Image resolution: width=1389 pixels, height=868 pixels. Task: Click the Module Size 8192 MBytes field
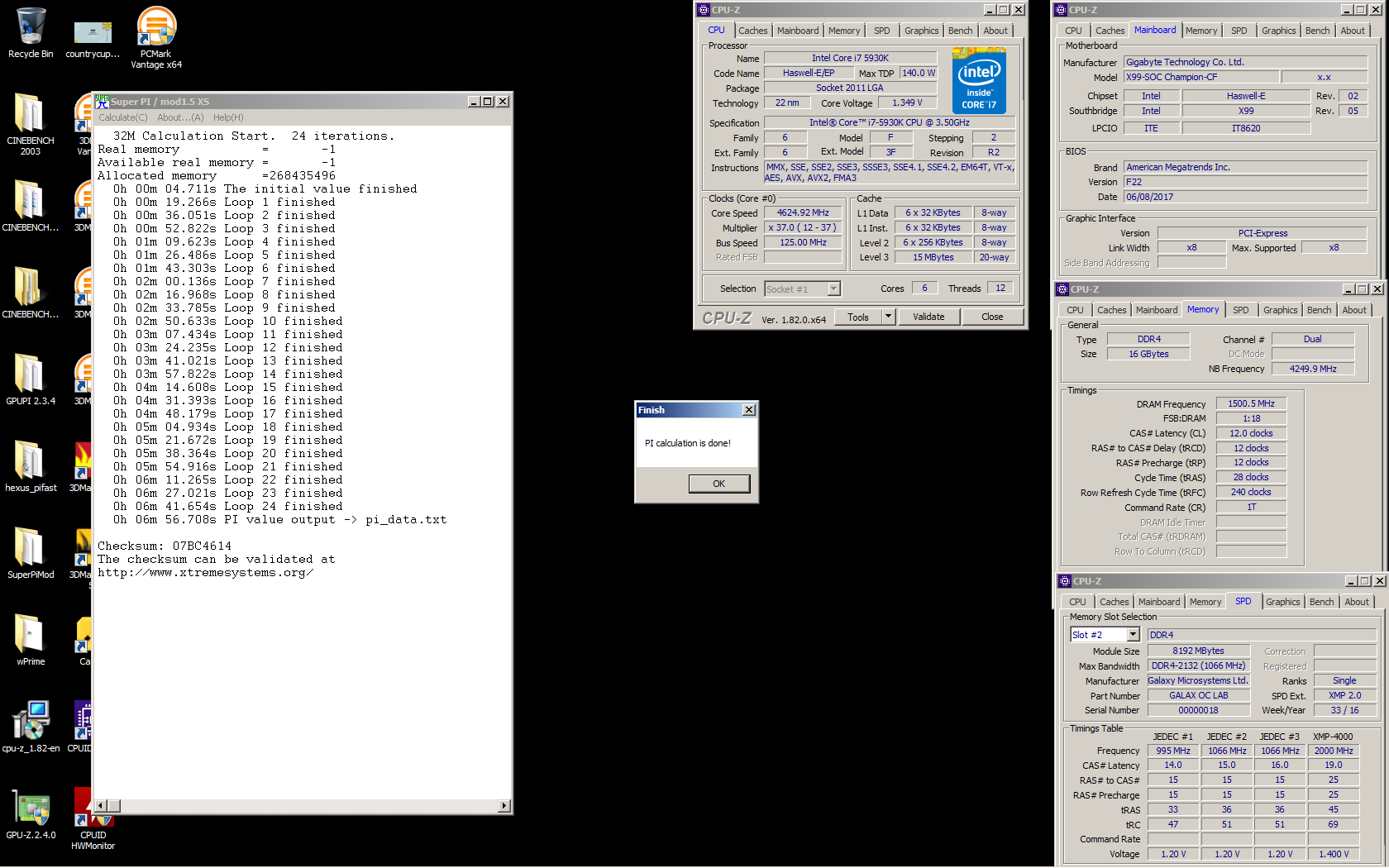pyautogui.click(x=1198, y=651)
